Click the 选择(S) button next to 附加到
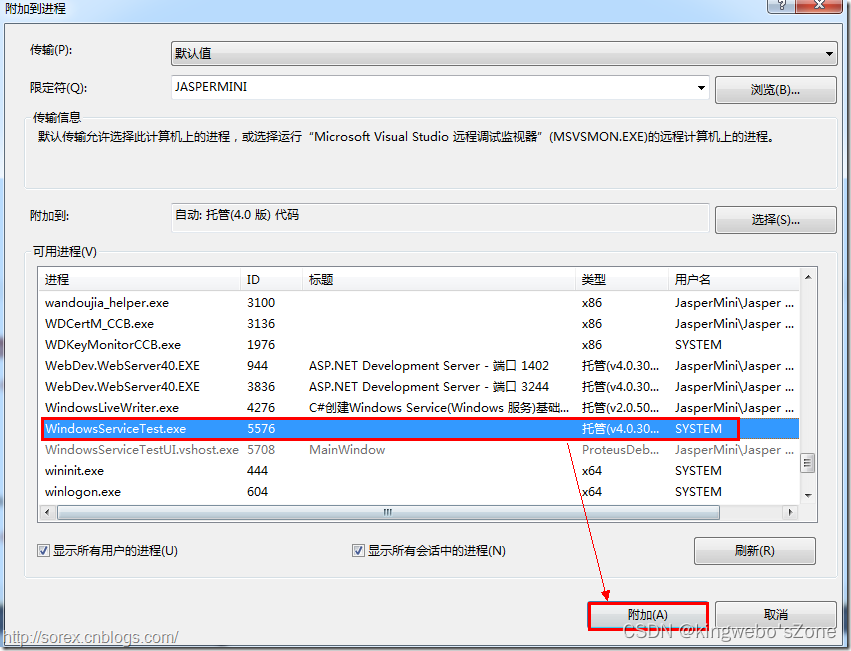The width and height of the screenshot is (851, 651). [775, 219]
